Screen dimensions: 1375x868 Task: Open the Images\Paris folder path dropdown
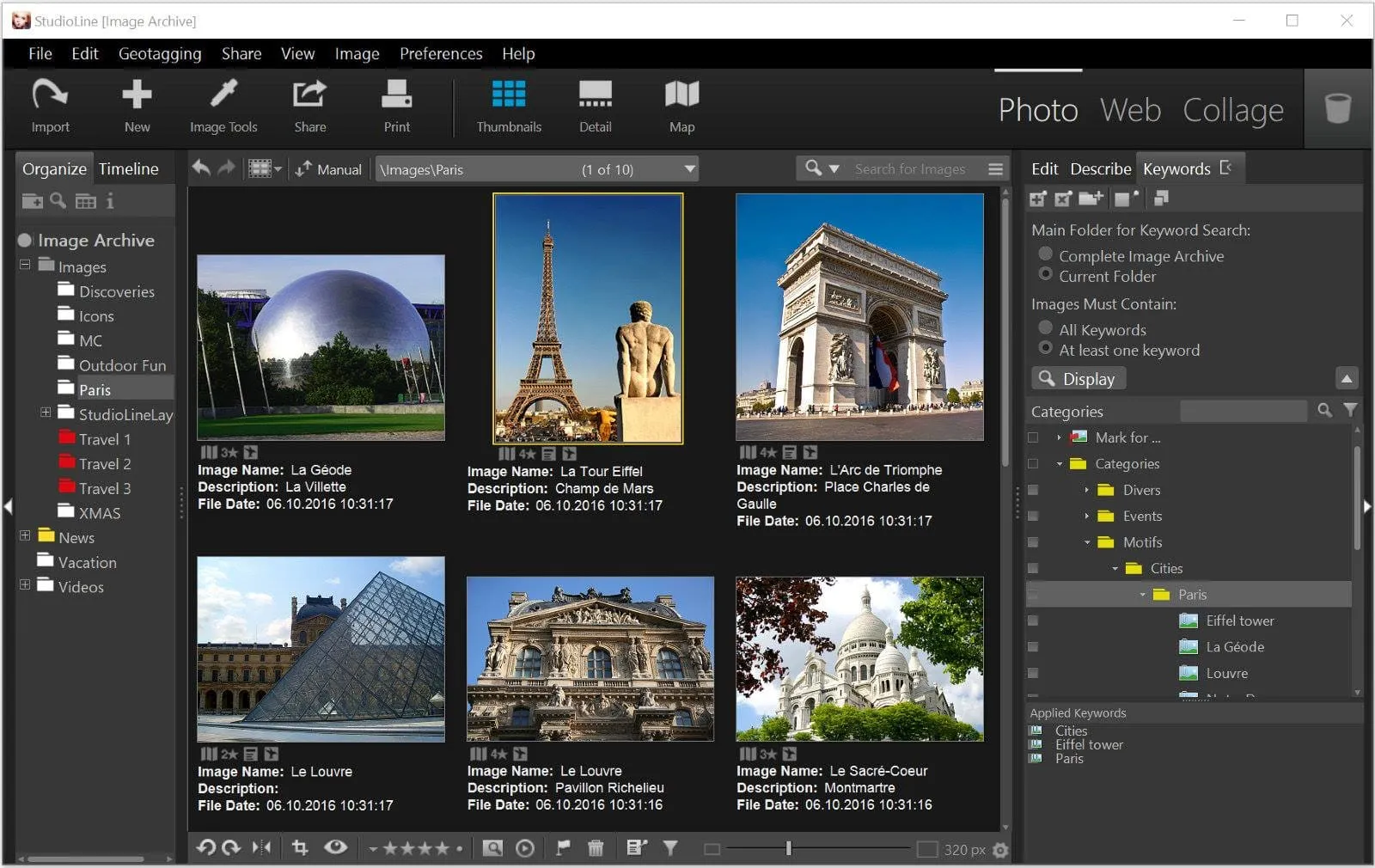click(x=689, y=169)
